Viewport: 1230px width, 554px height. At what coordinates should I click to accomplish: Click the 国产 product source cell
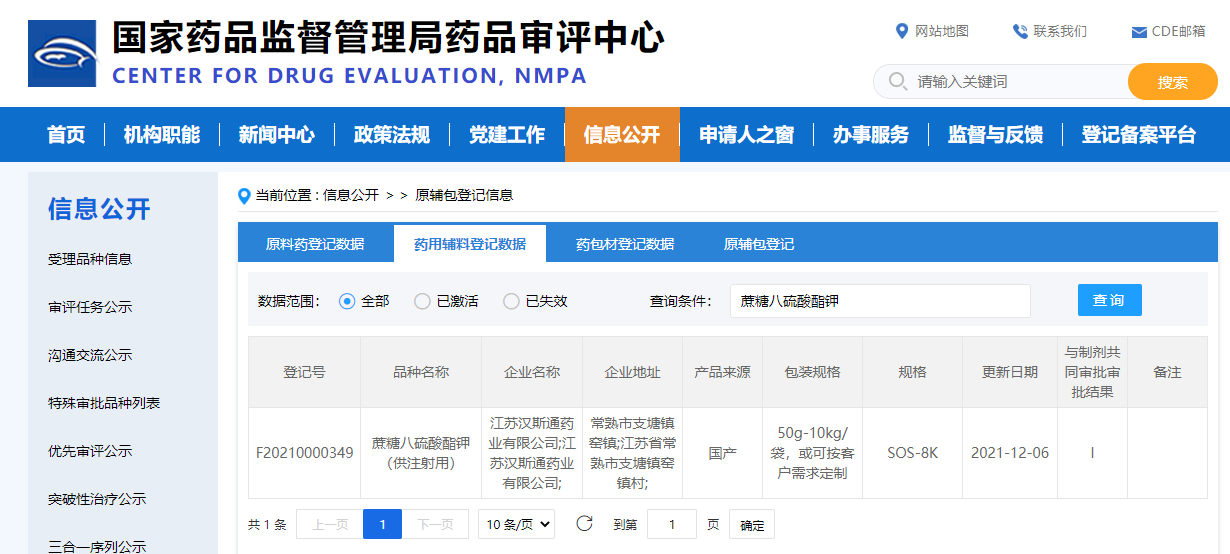tap(723, 453)
